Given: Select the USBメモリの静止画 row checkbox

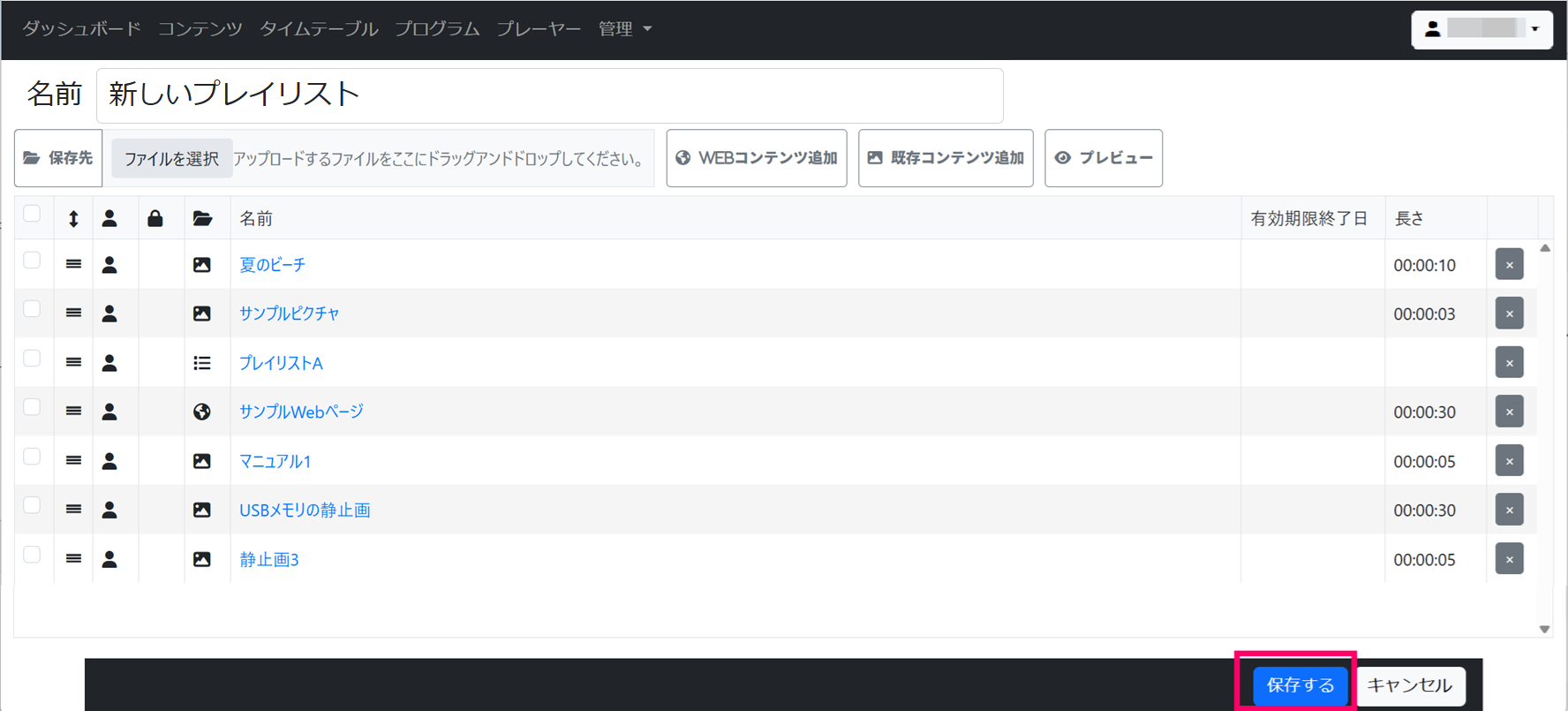Looking at the screenshot, I should tap(32, 505).
